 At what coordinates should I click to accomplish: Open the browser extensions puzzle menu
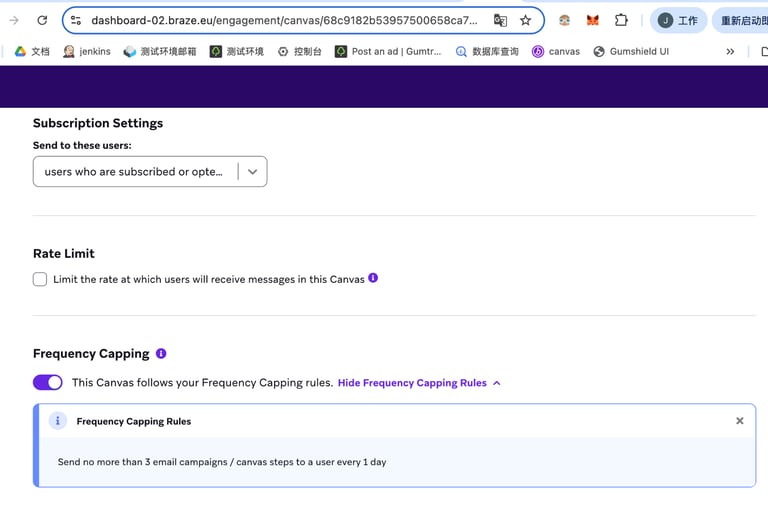click(621, 20)
